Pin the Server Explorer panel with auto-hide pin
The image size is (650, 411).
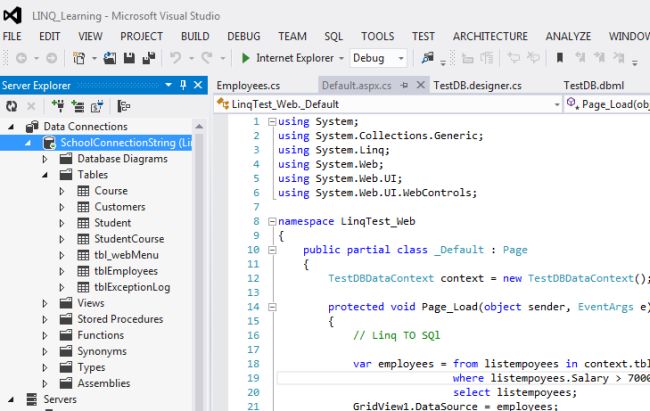tap(183, 85)
